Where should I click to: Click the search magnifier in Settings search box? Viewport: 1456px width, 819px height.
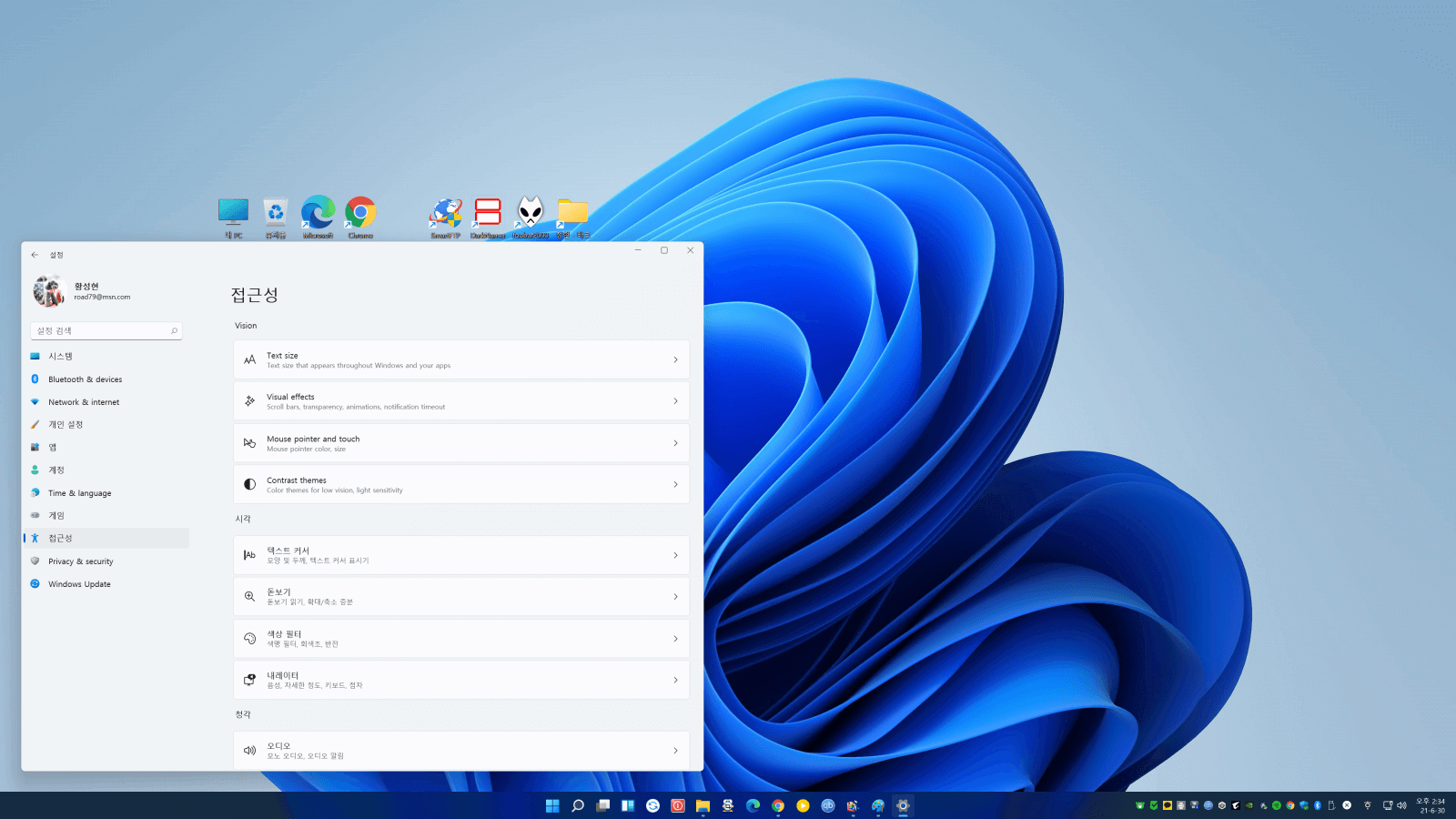click(174, 330)
